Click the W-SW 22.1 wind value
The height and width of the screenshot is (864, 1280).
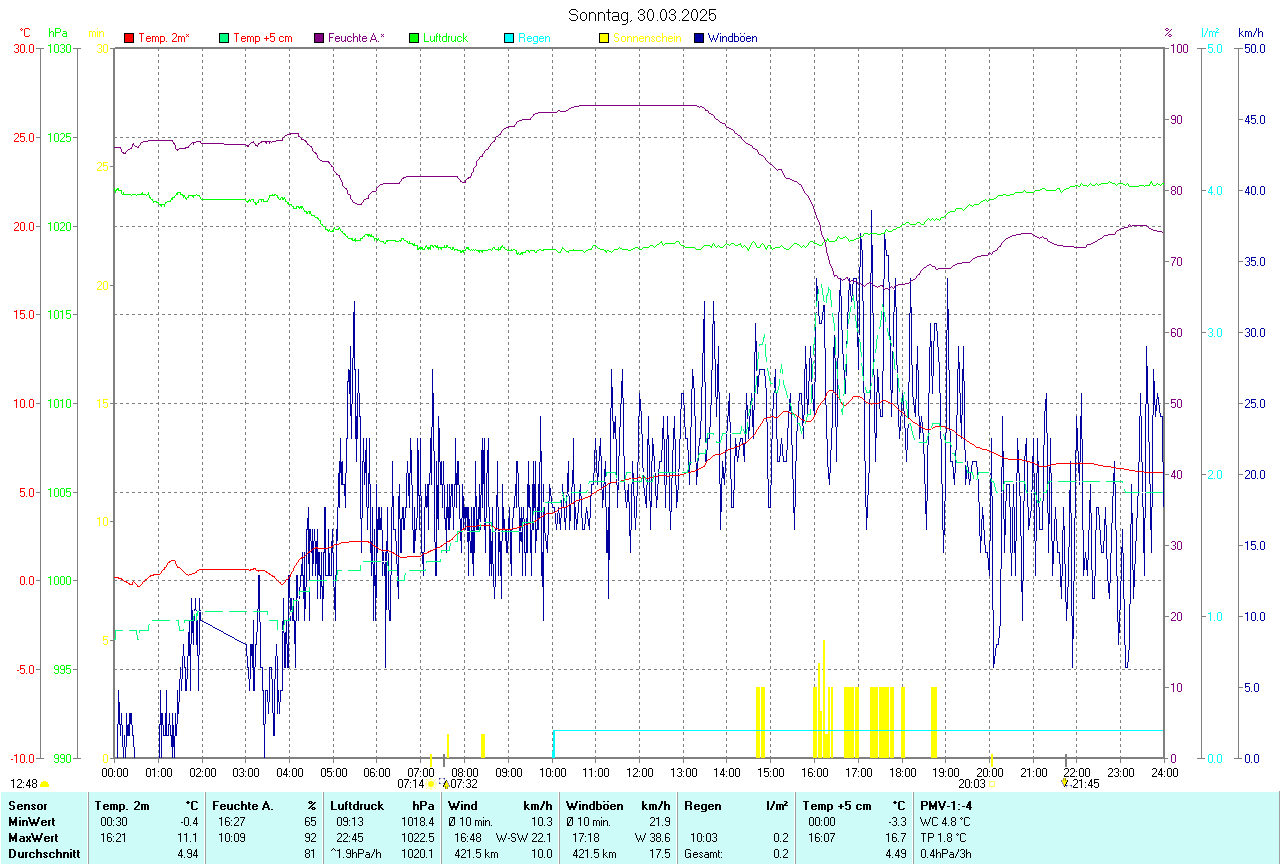pos(524,837)
